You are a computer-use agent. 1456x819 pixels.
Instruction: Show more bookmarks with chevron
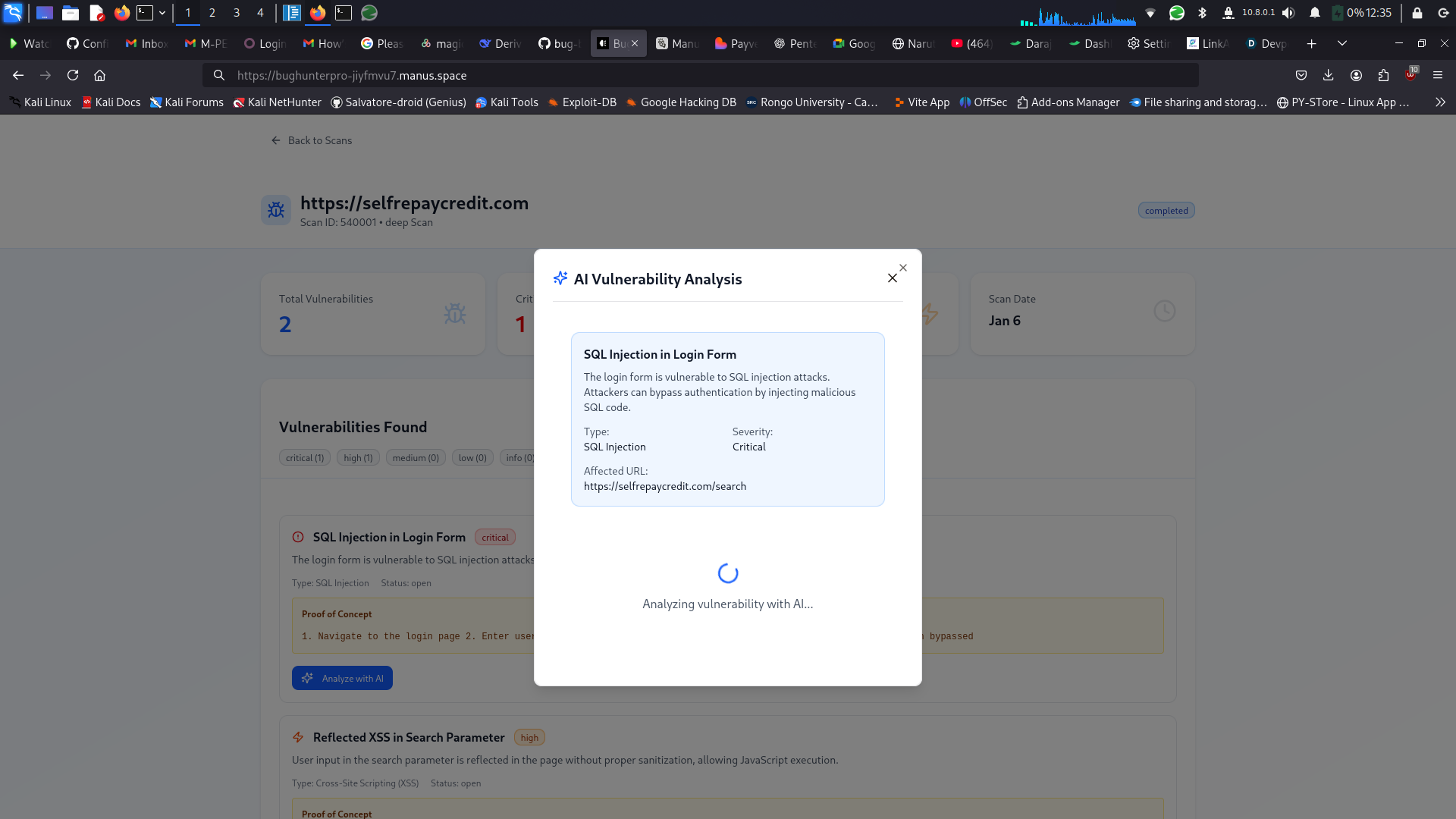pos(1440,102)
